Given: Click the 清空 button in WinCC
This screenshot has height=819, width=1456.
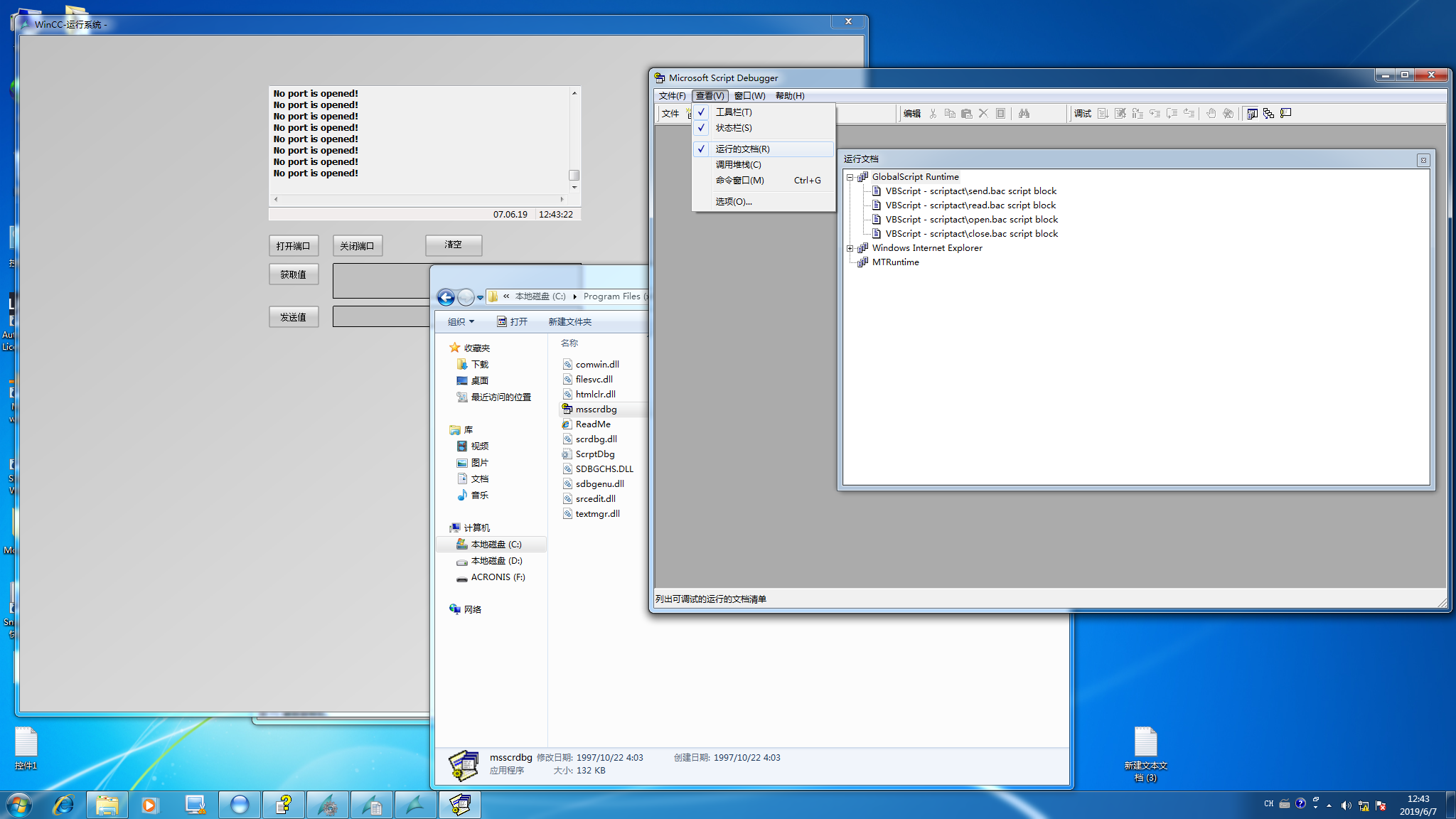Looking at the screenshot, I should click(x=454, y=245).
